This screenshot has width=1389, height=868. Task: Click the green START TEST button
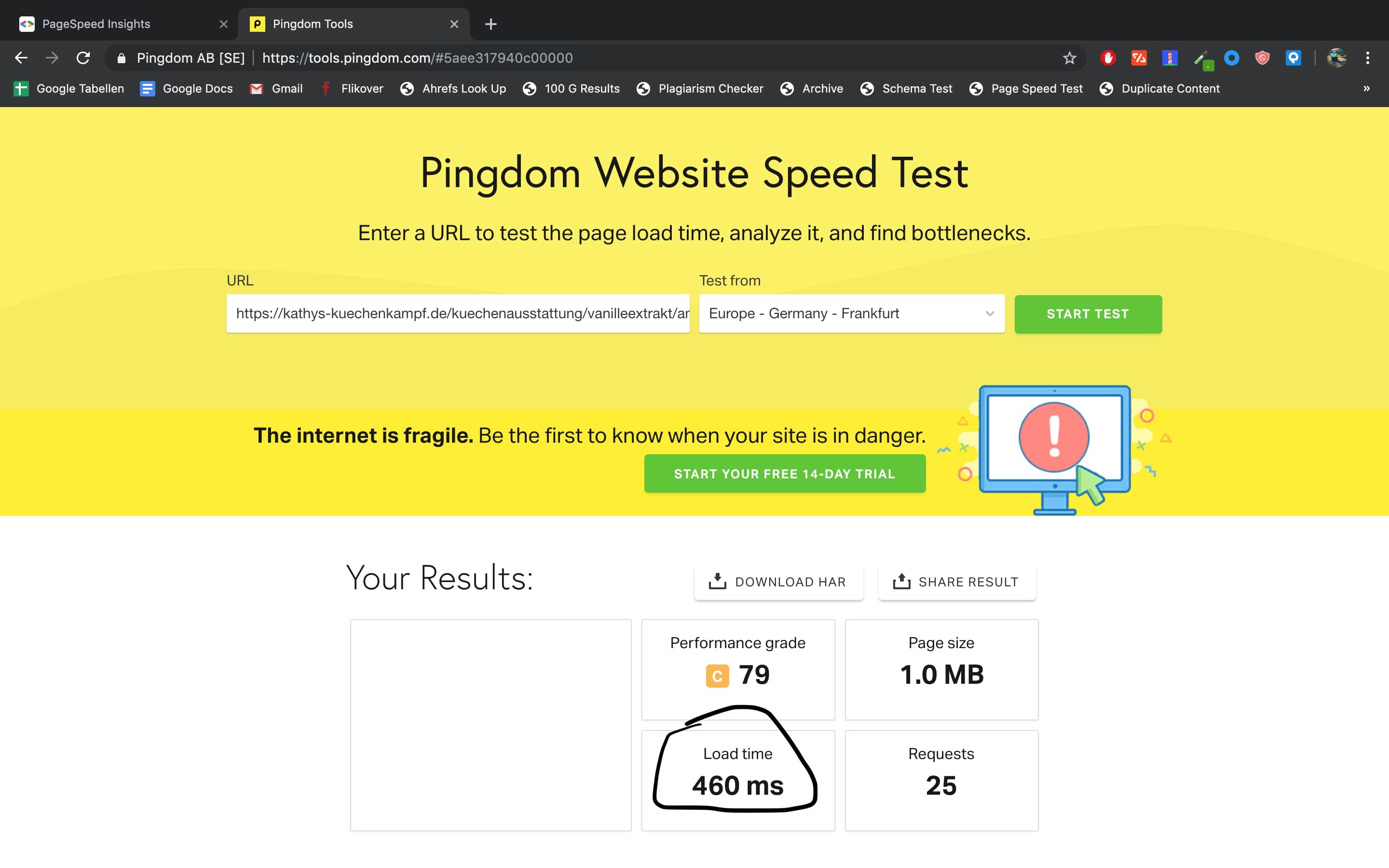coord(1088,314)
